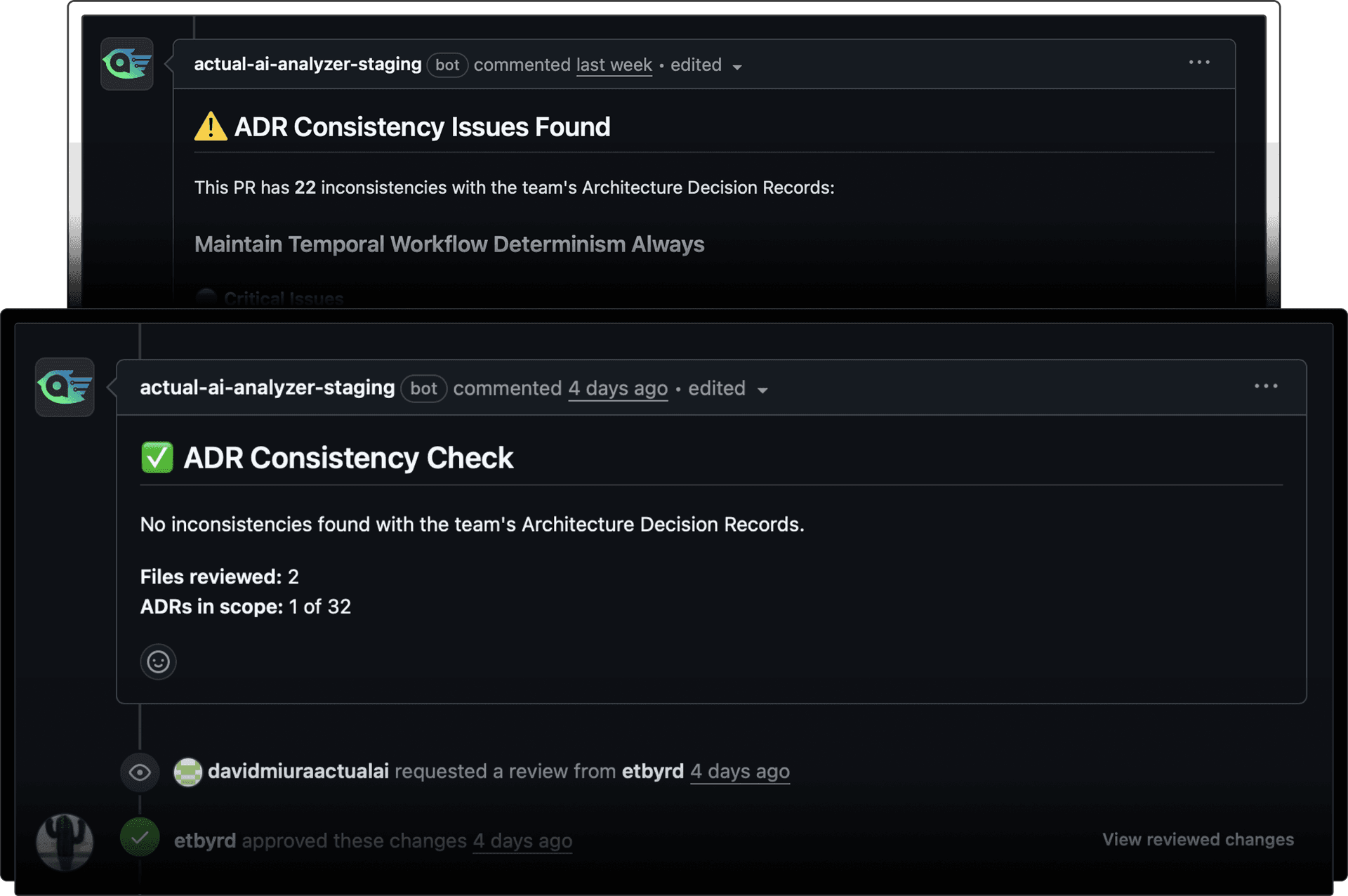
Task: Open davidmiuraactualai's profile link
Action: (x=298, y=771)
